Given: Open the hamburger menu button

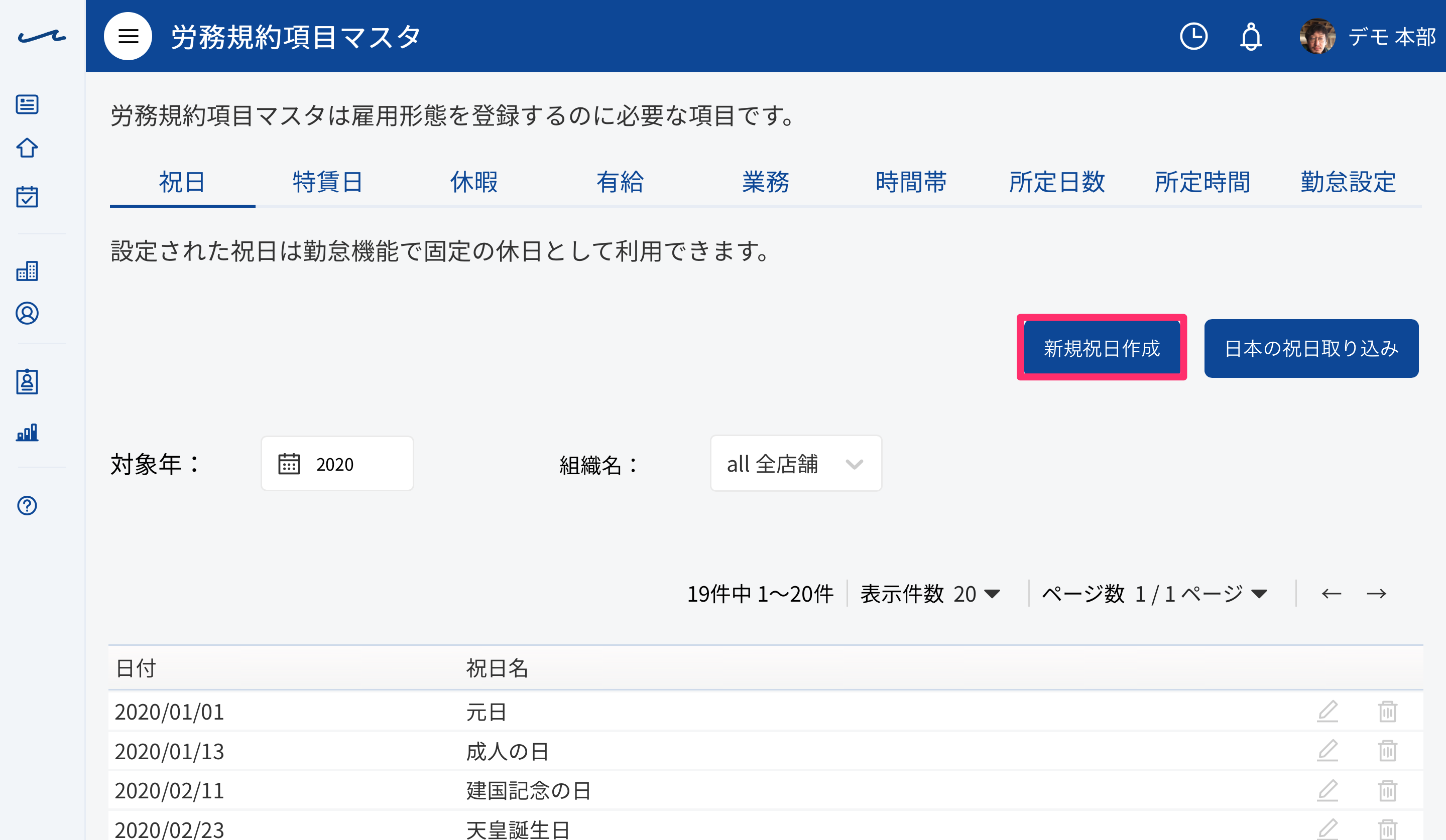Looking at the screenshot, I should 128,36.
